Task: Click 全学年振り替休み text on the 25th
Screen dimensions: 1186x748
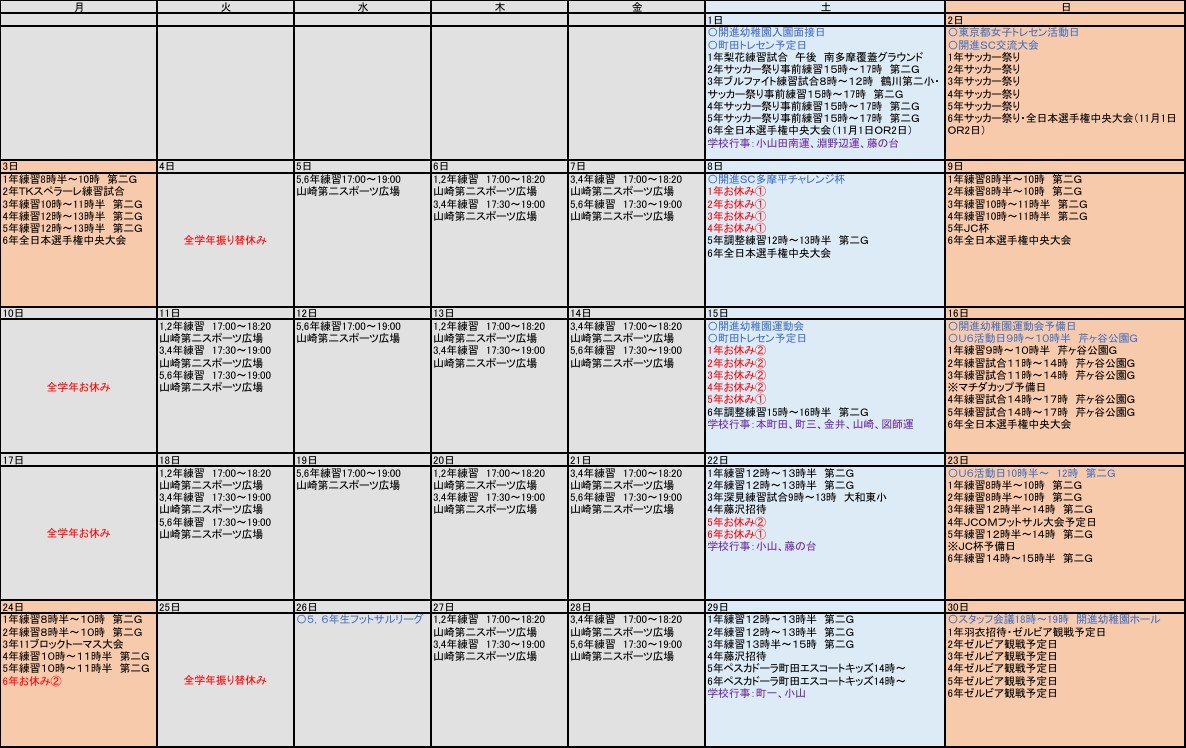Action: click(x=225, y=680)
